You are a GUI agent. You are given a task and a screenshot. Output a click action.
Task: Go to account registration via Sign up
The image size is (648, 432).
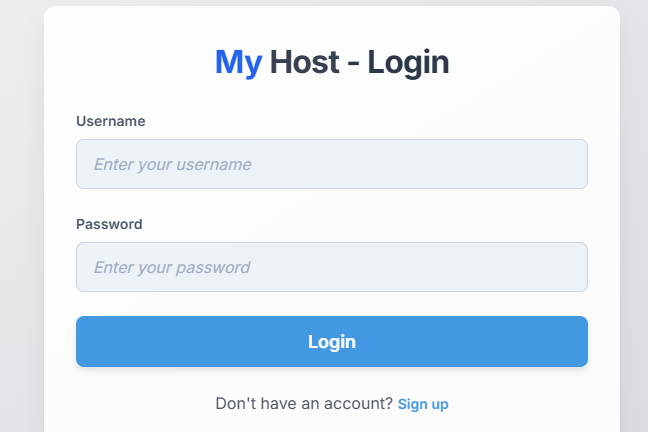click(423, 404)
